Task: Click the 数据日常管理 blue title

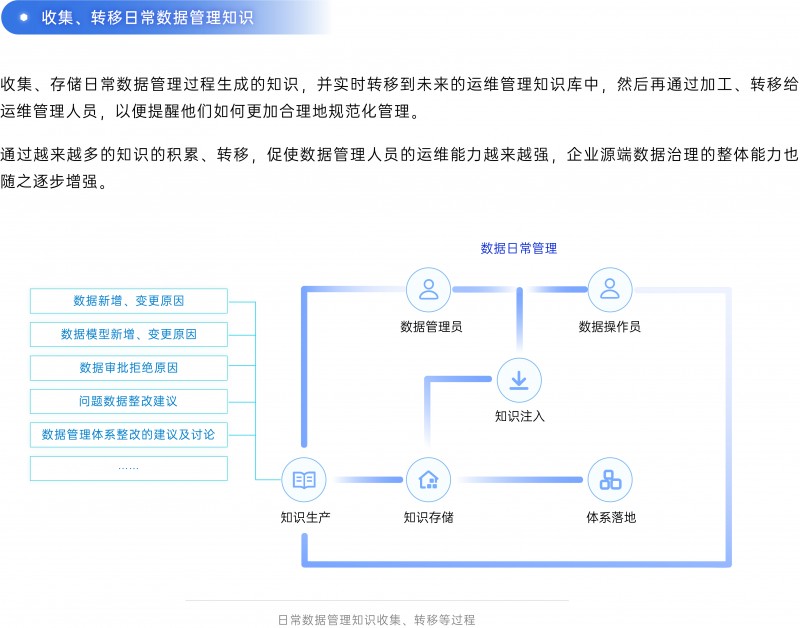Action: click(x=518, y=248)
